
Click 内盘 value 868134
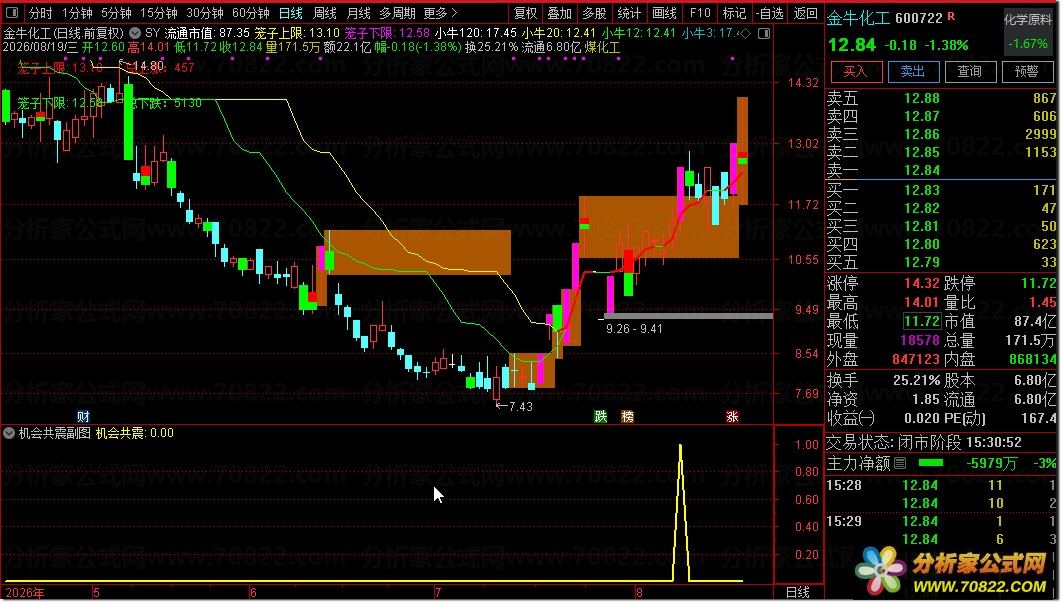pos(1032,359)
